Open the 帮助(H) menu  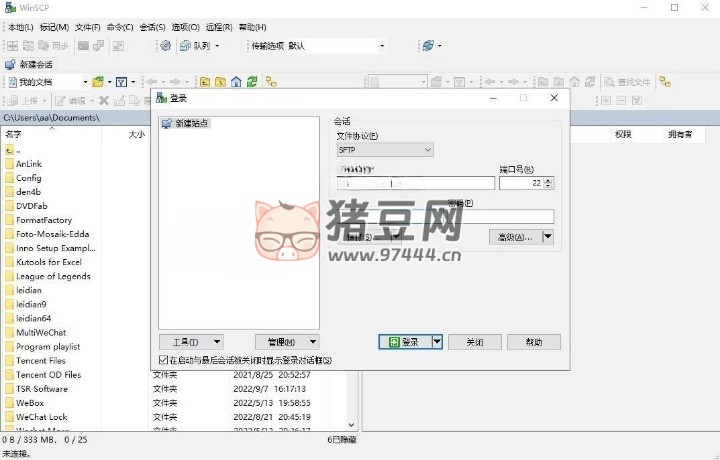(x=252, y=27)
